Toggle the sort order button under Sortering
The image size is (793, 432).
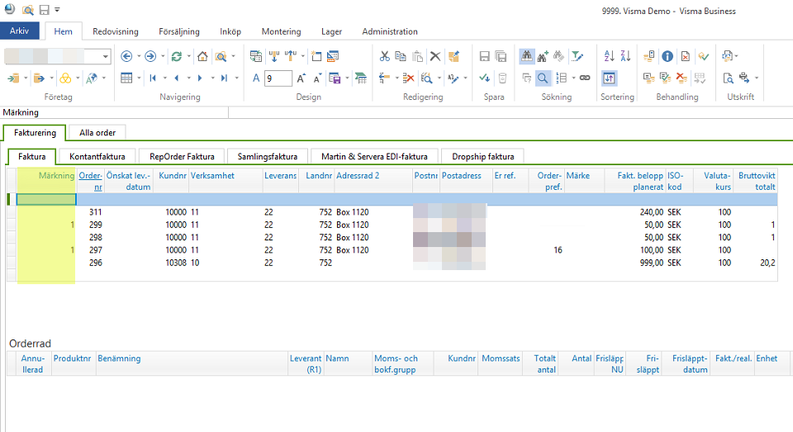coord(609,78)
